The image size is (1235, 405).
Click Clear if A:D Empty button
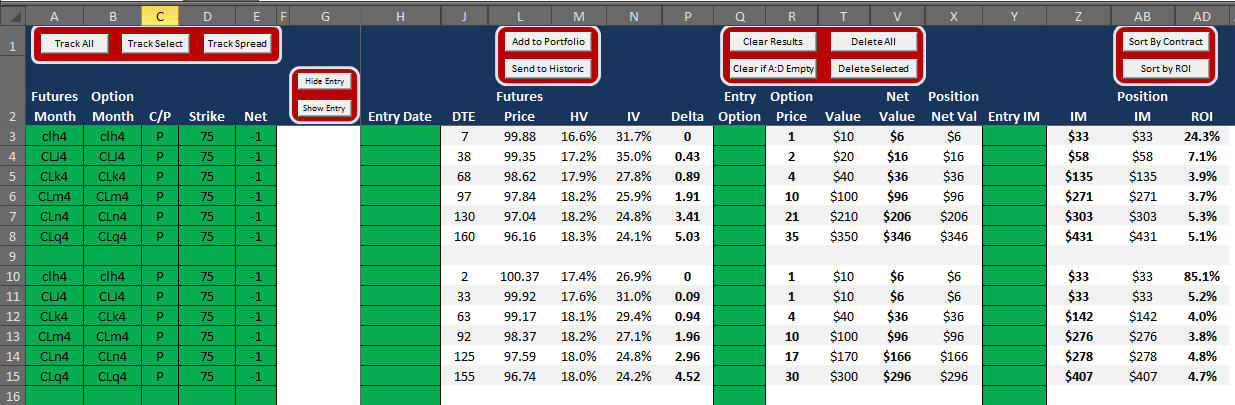773,68
